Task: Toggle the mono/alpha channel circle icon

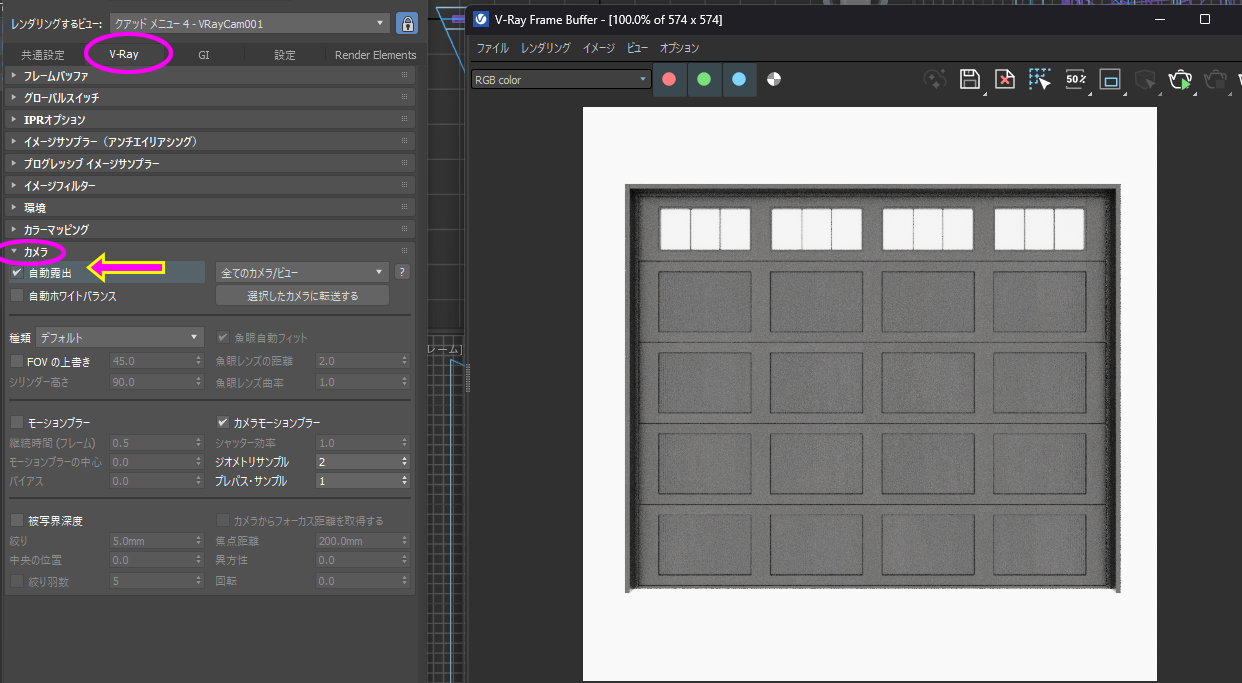Action: (773, 80)
